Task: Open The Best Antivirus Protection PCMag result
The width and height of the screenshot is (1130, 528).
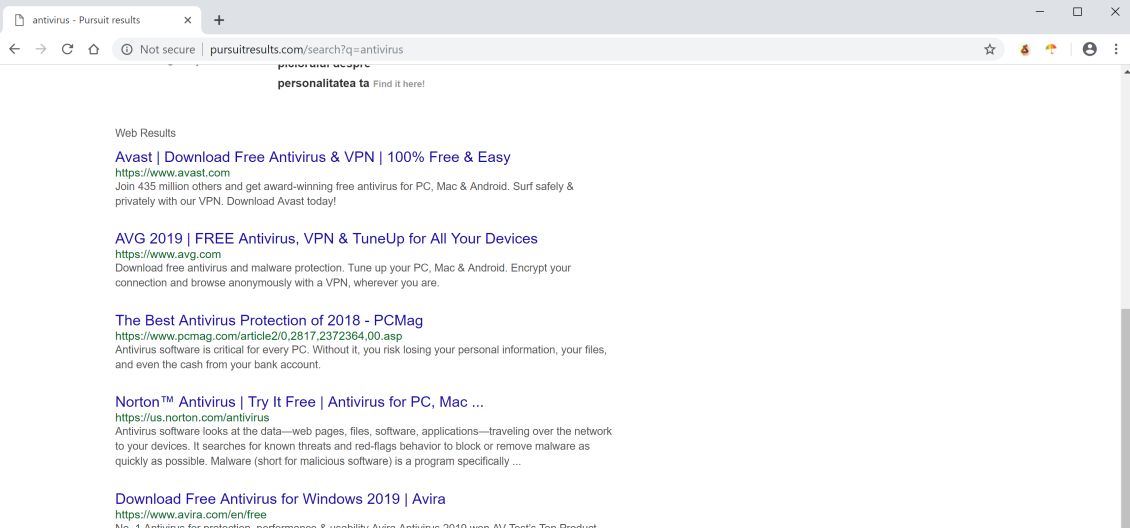Action: pos(269,320)
